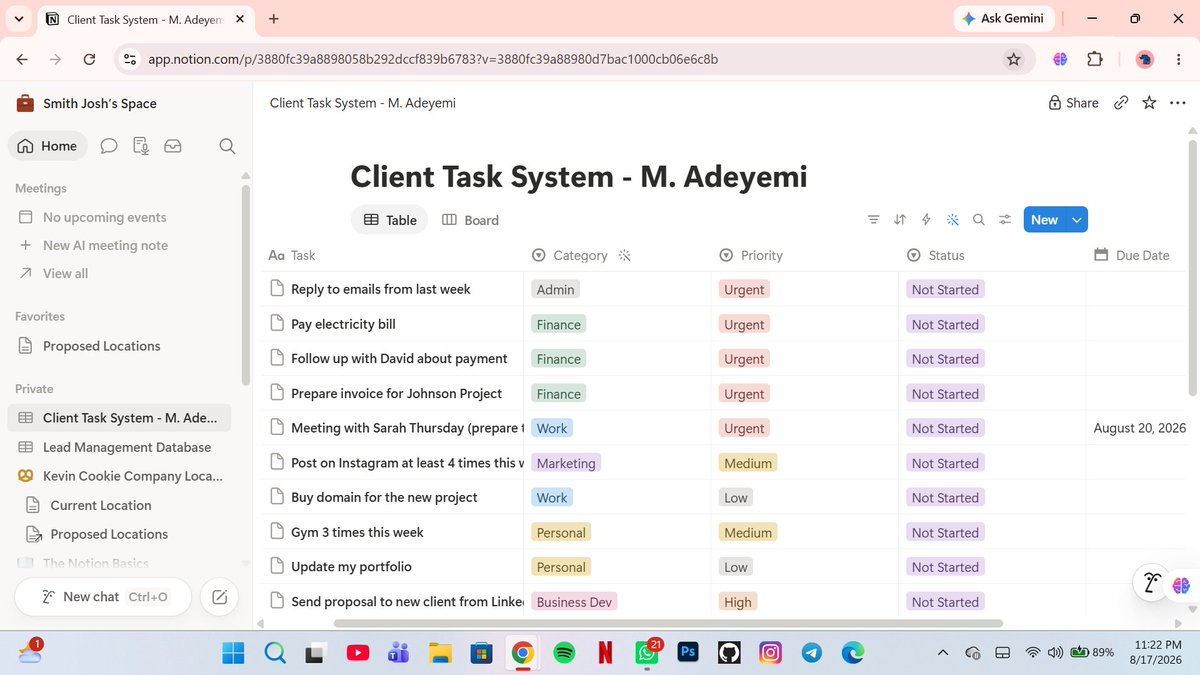Open the page icon for Pay electricity bill
Image resolution: width=1200 pixels, height=675 pixels.
pyautogui.click(x=278, y=324)
